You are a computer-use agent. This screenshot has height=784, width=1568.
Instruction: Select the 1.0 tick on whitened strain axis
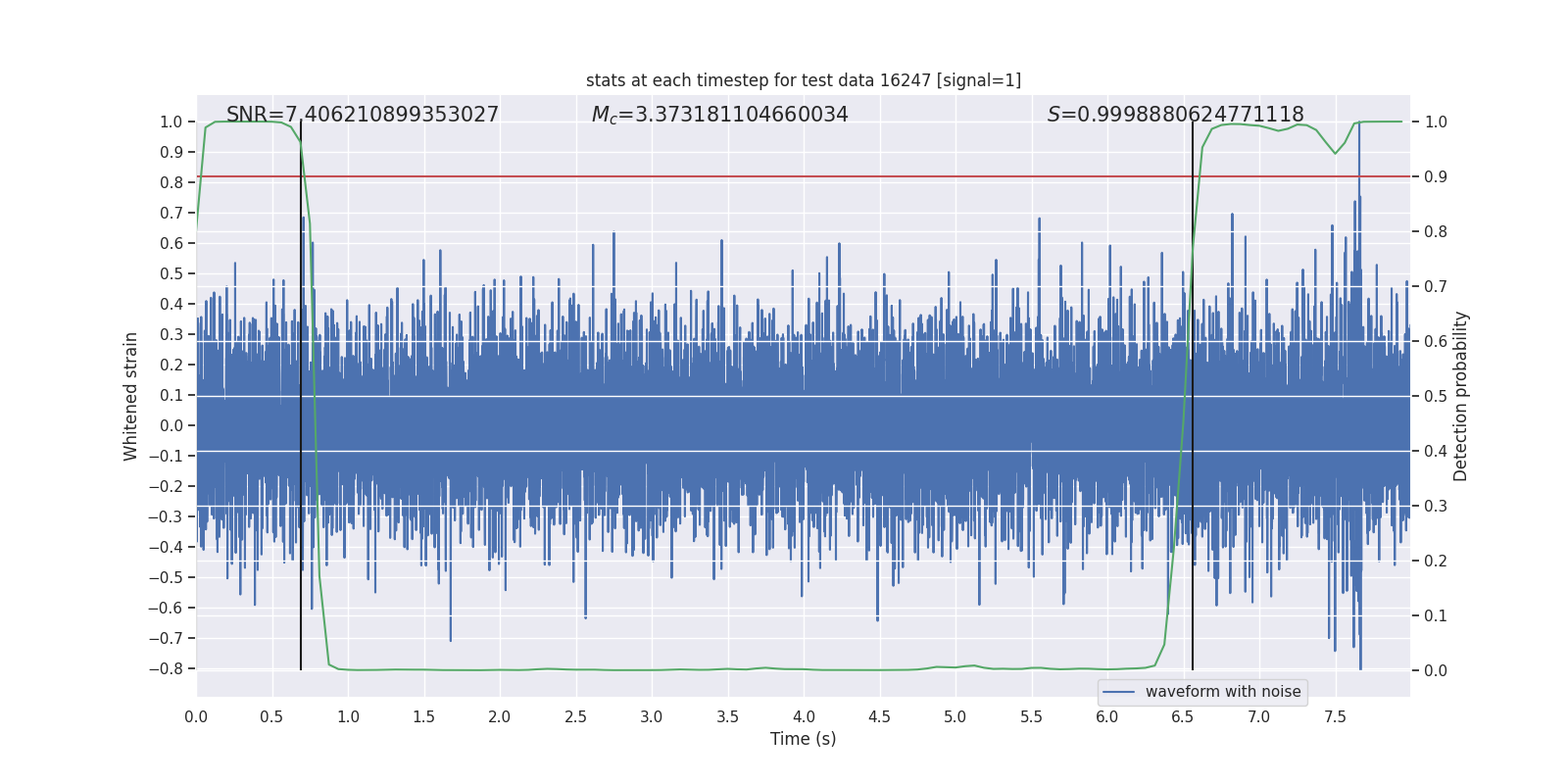point(171,122)
